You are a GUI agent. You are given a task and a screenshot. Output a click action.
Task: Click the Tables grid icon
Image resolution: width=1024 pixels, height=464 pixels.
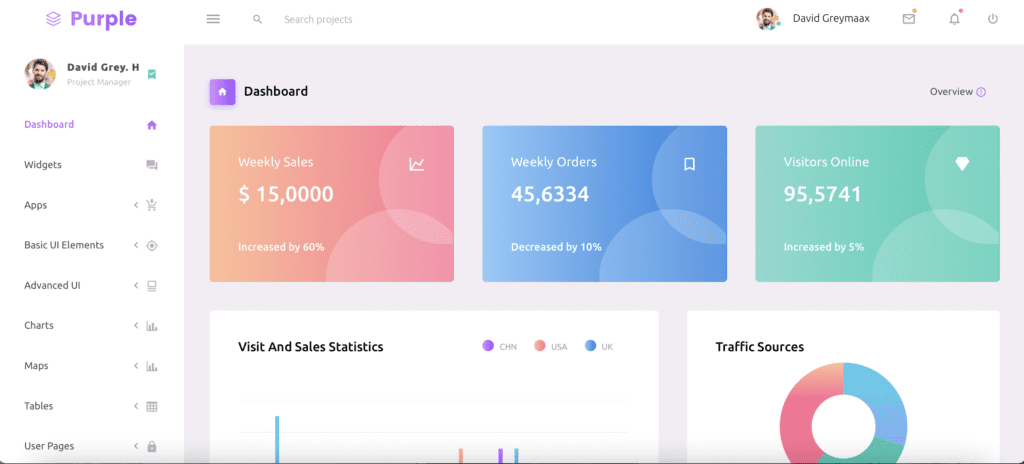pos(152,406)
